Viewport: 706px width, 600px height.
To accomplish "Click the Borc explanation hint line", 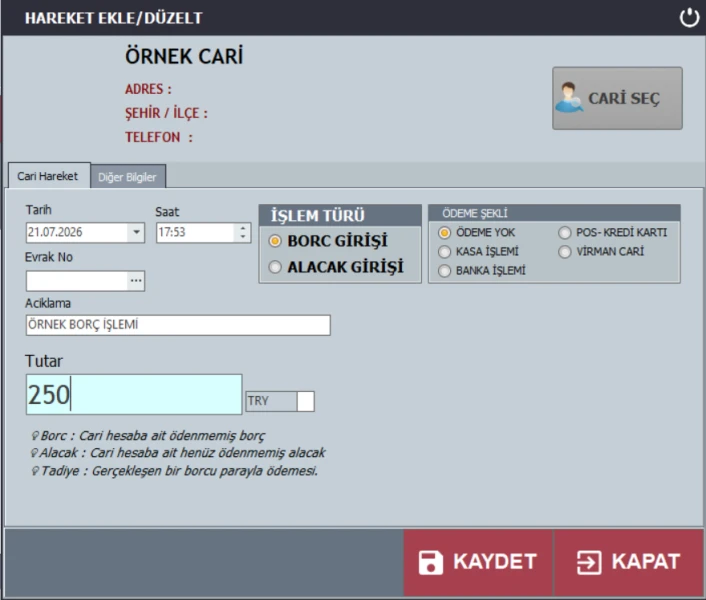I will pos(148,436).
